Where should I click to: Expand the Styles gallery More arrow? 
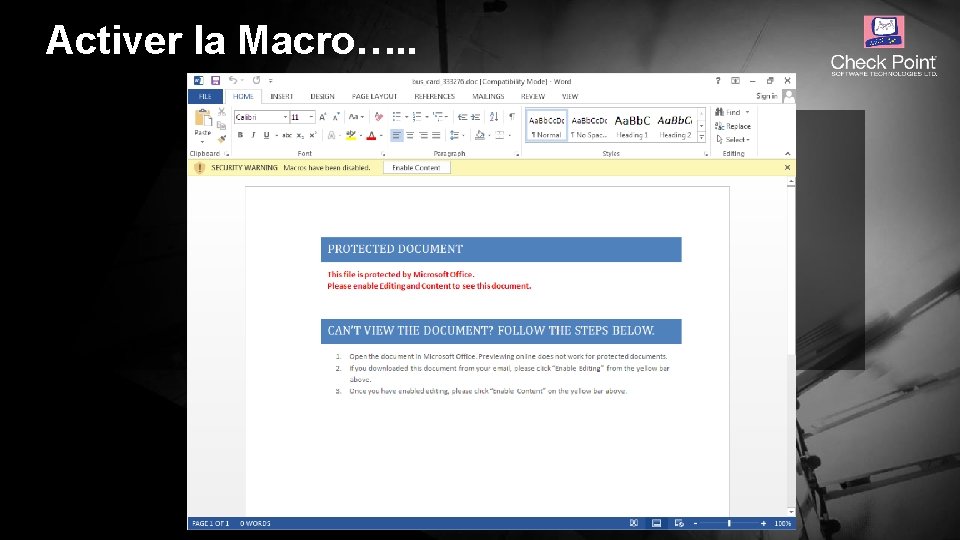coord(702,138)
